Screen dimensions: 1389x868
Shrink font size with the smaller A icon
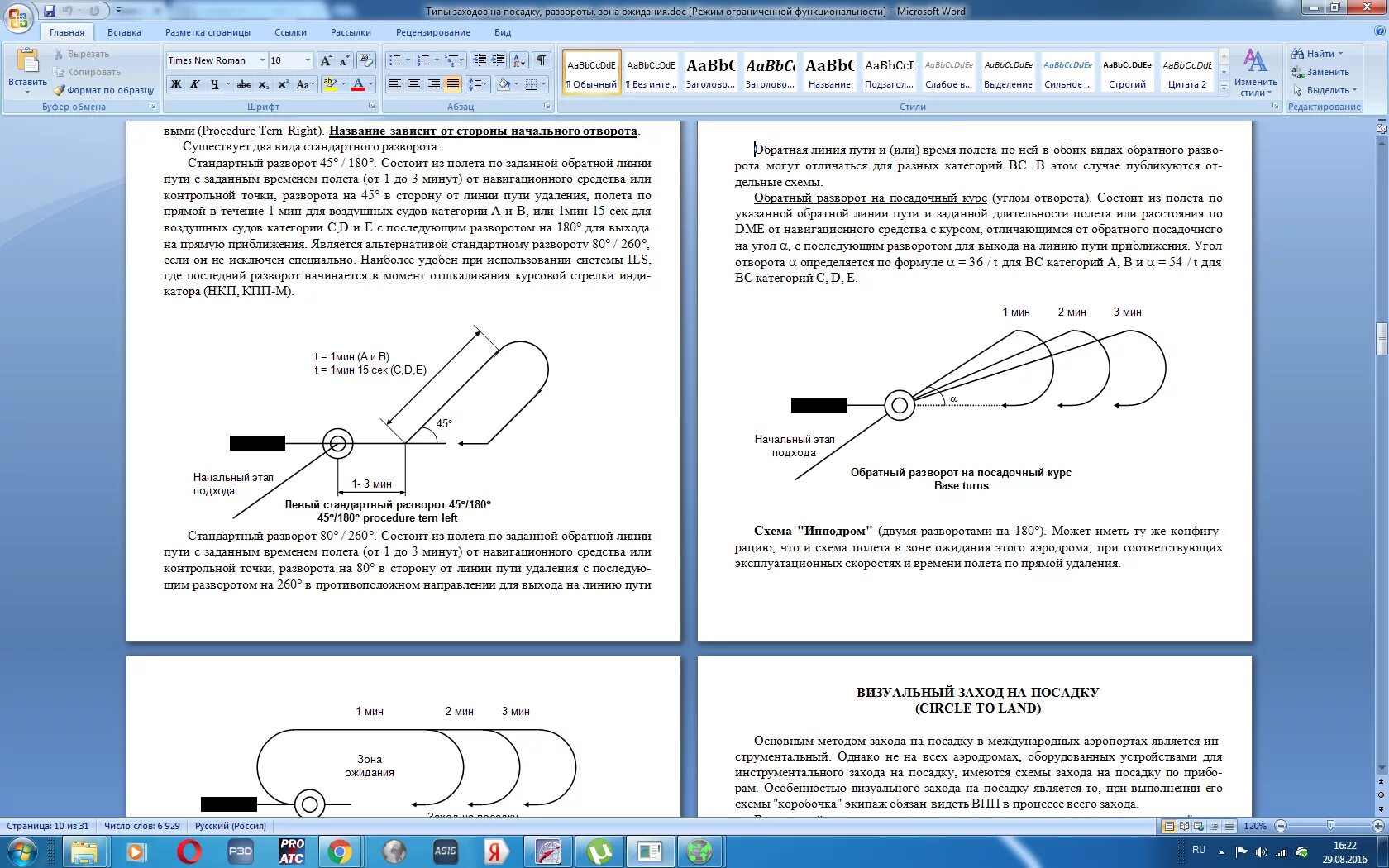pyautogui.click(x=344, y=60)
